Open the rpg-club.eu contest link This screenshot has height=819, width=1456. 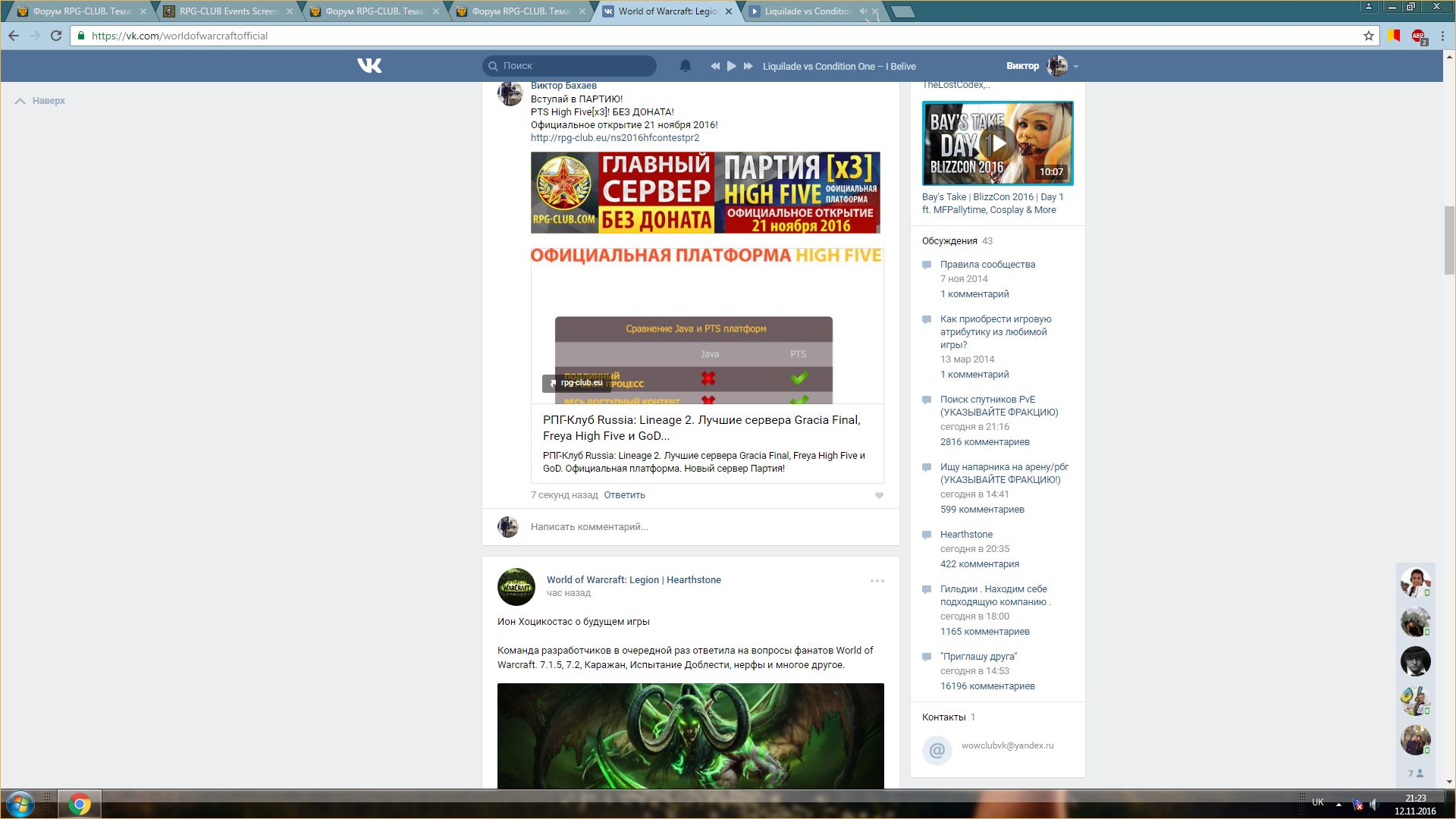614,138
